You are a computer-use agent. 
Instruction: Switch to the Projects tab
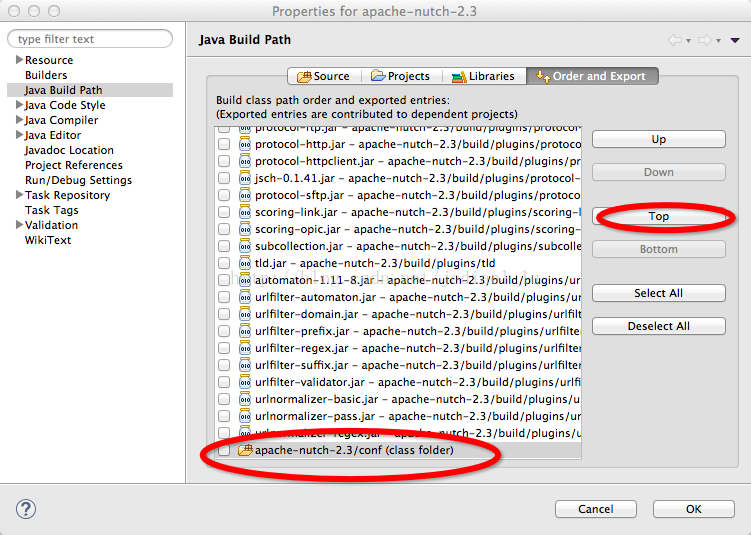pos(400,76)
